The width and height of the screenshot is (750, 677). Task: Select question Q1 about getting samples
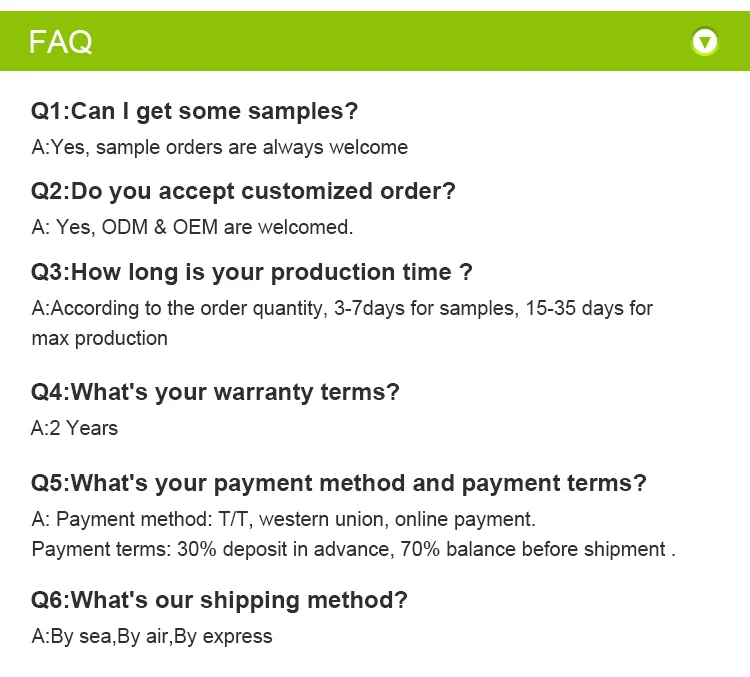[x=194, y=111]
